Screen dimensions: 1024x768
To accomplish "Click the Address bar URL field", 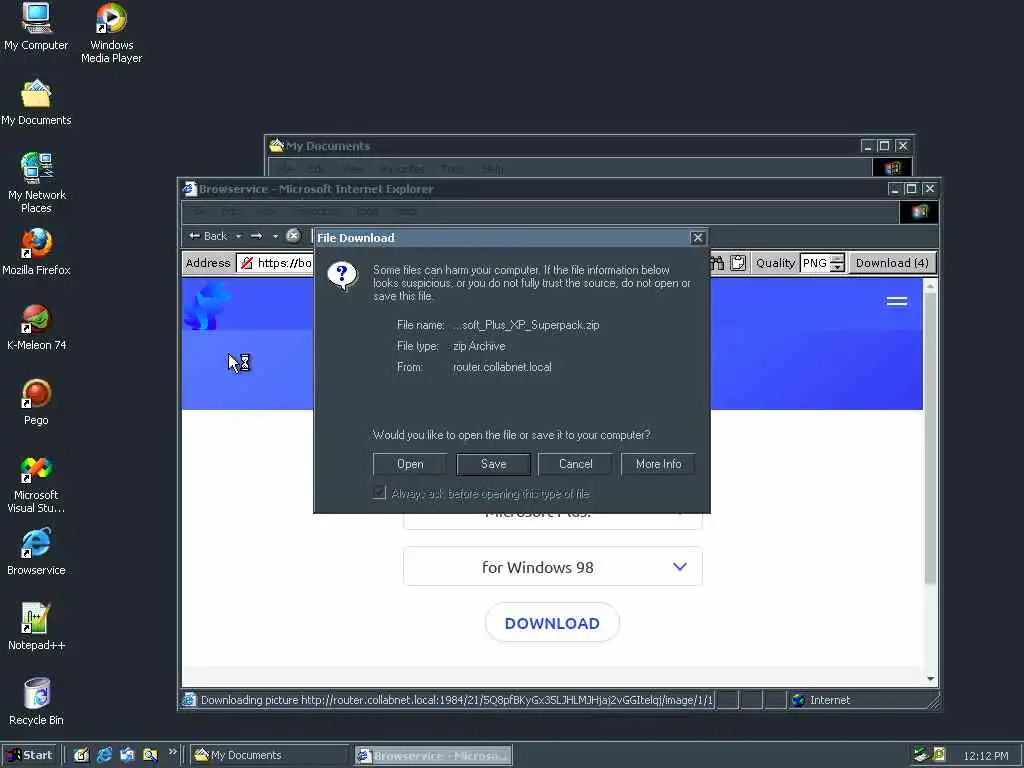I will 274,263.
